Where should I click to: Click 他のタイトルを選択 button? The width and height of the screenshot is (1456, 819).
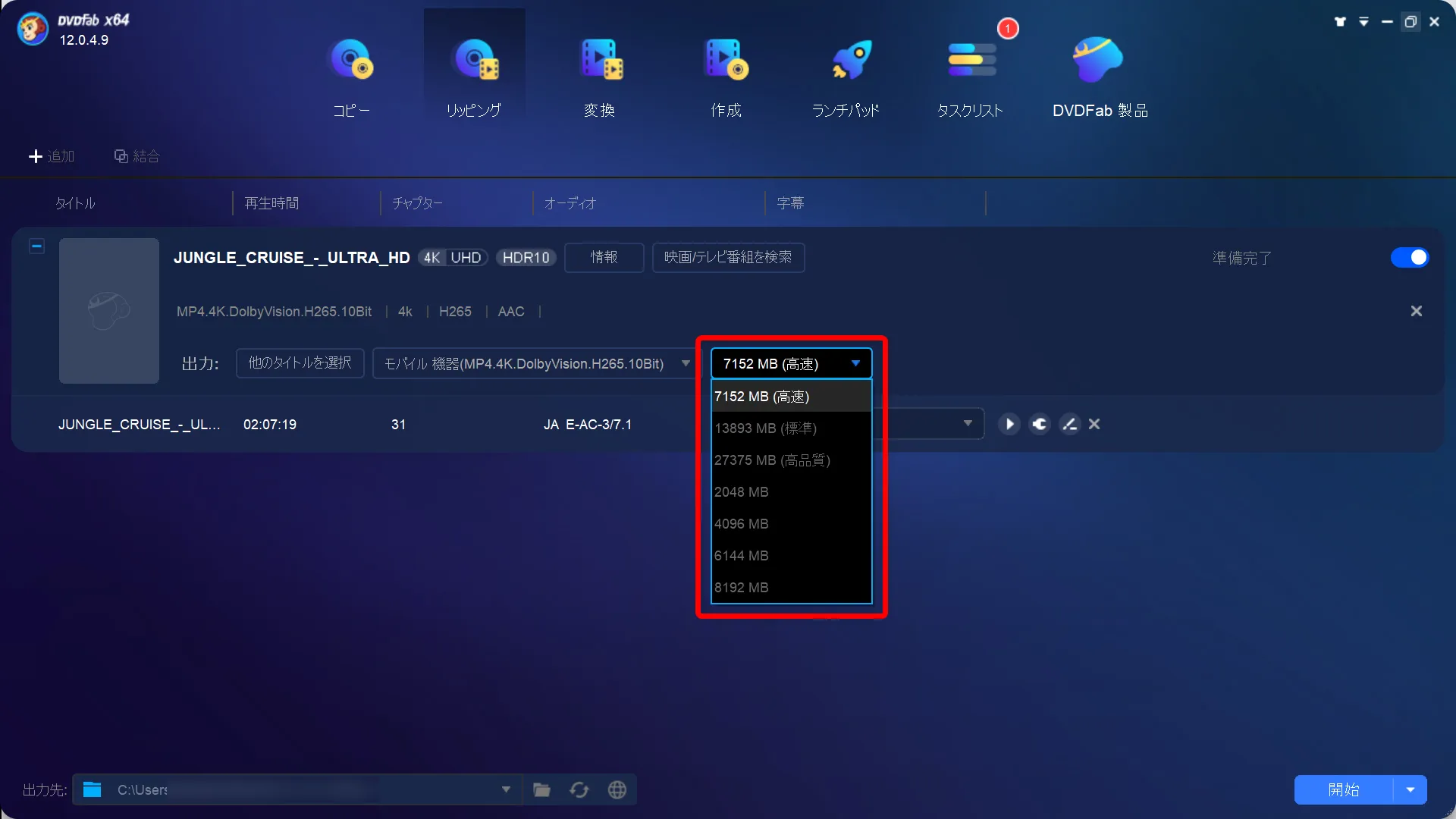(x=300, y=363)
